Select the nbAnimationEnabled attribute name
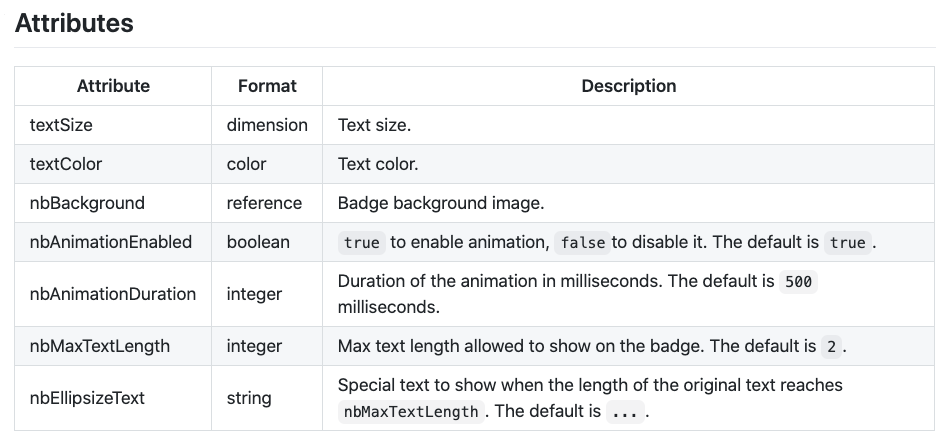This screenshot has height=447, width=952. coord(110,242)
